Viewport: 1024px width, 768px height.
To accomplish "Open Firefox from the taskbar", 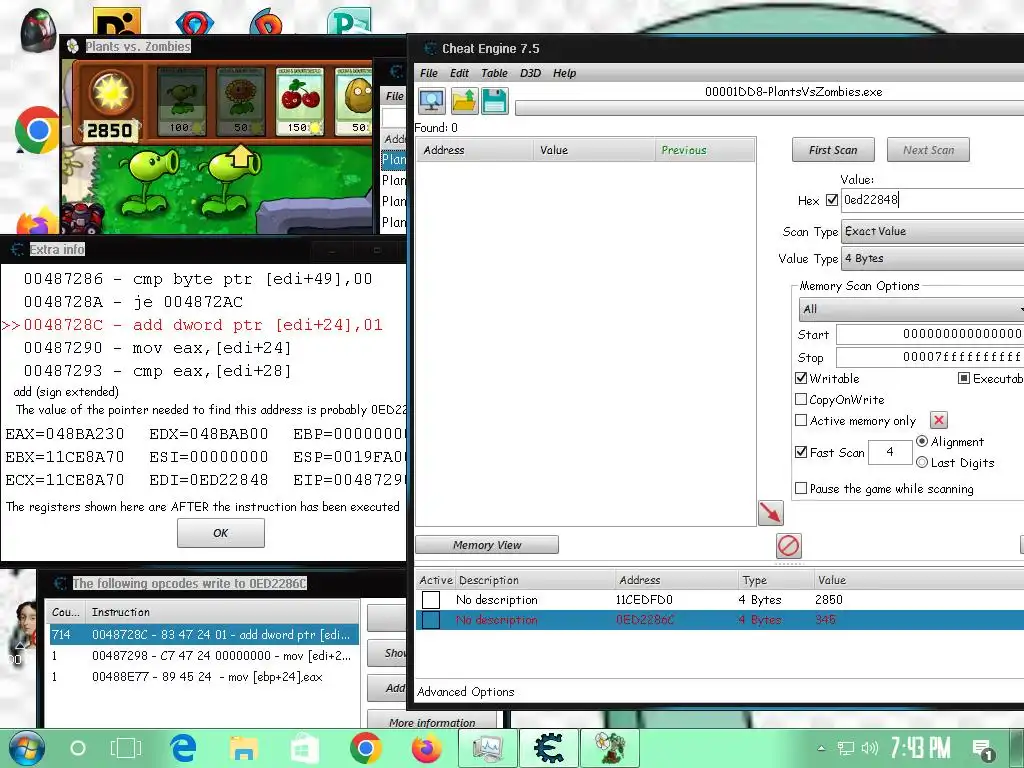I will pyautogui.click(x=426, y=748).
